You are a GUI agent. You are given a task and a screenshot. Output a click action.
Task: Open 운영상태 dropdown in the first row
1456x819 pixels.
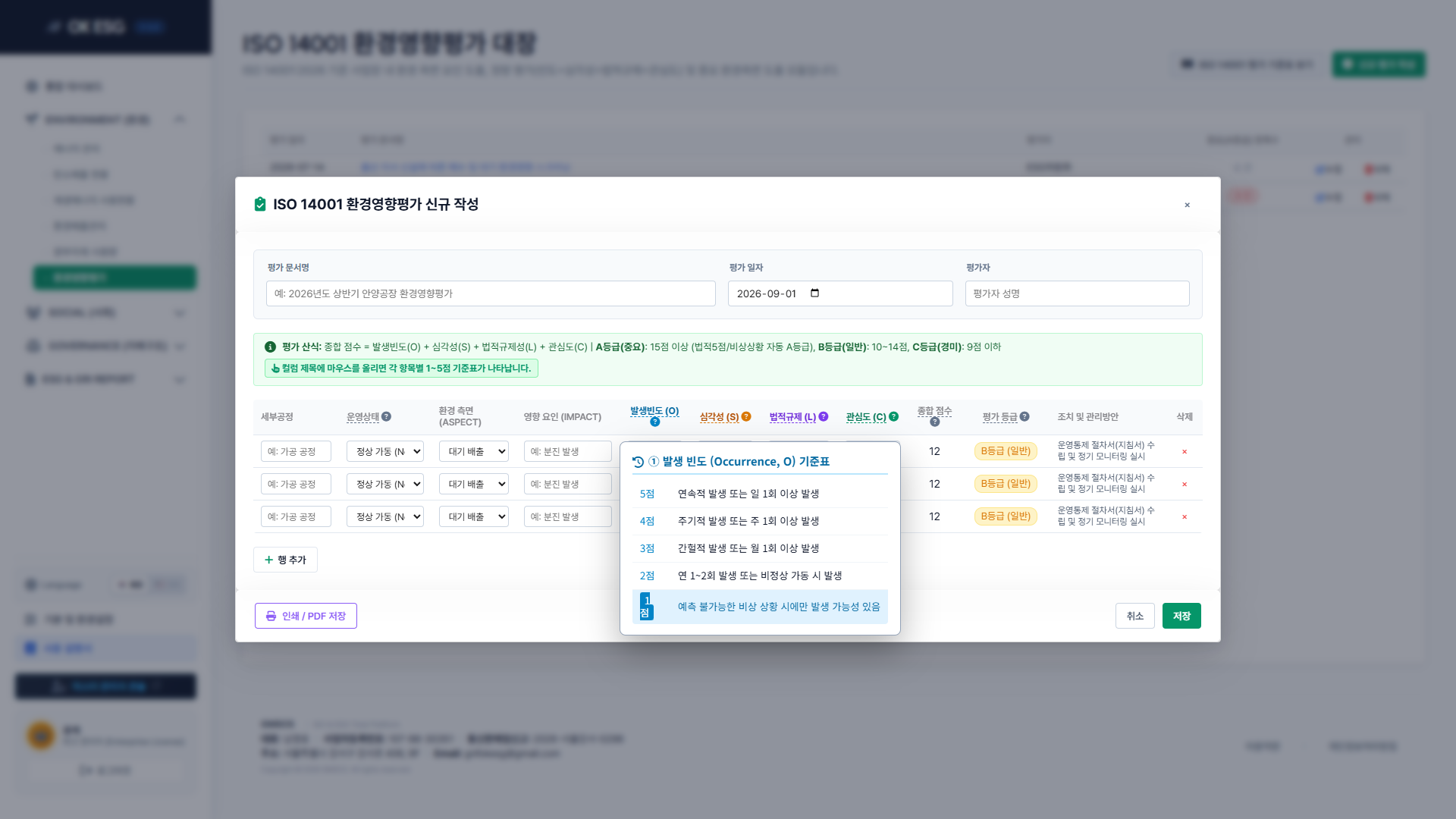385,451
